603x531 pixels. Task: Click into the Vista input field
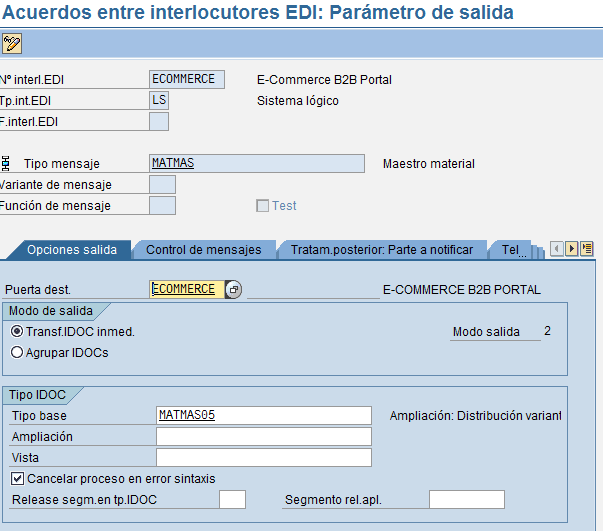[263, 457]
